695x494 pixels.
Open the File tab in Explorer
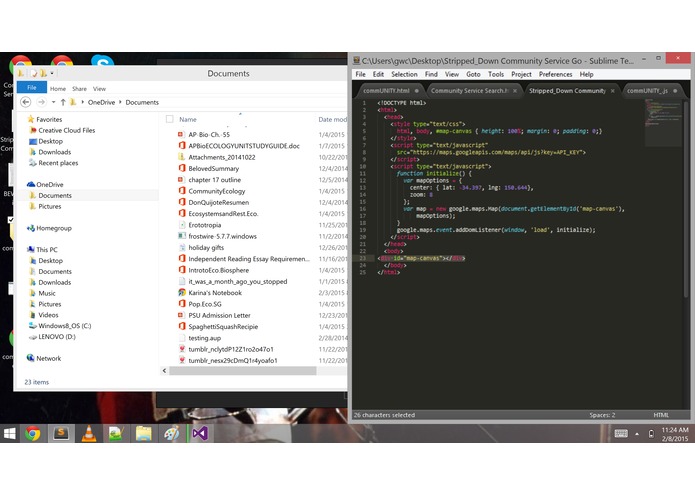click(x=32, y=88)
